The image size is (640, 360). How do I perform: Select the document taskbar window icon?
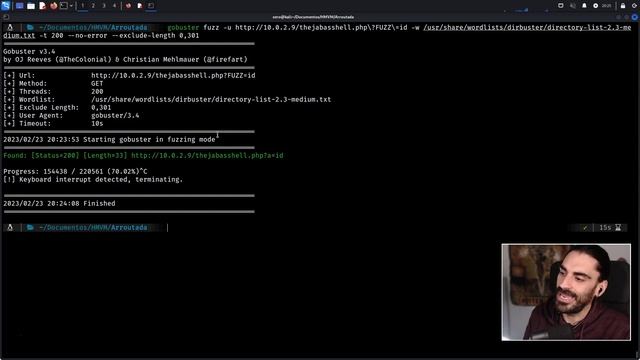pyautogui.click(x=140, y=6)
